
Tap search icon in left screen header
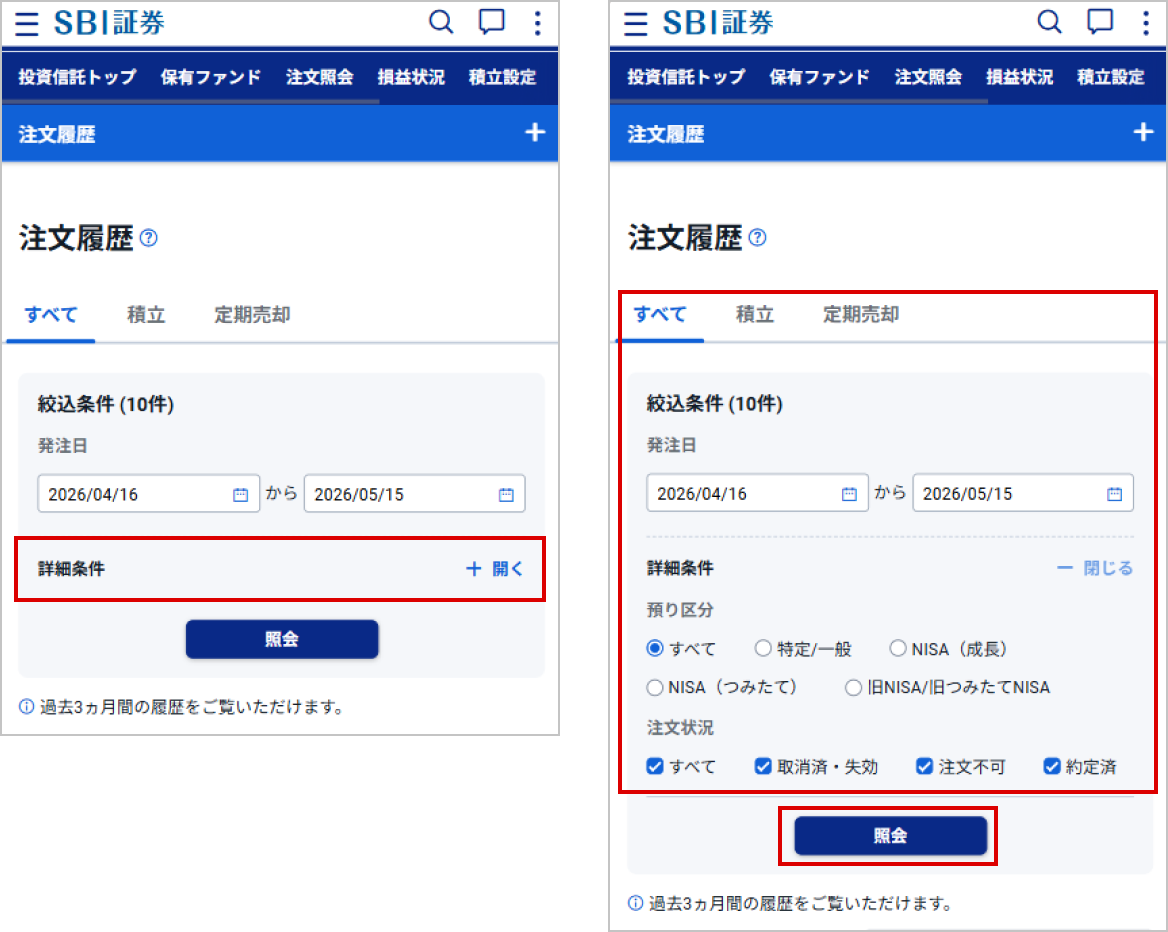point(441,22)
